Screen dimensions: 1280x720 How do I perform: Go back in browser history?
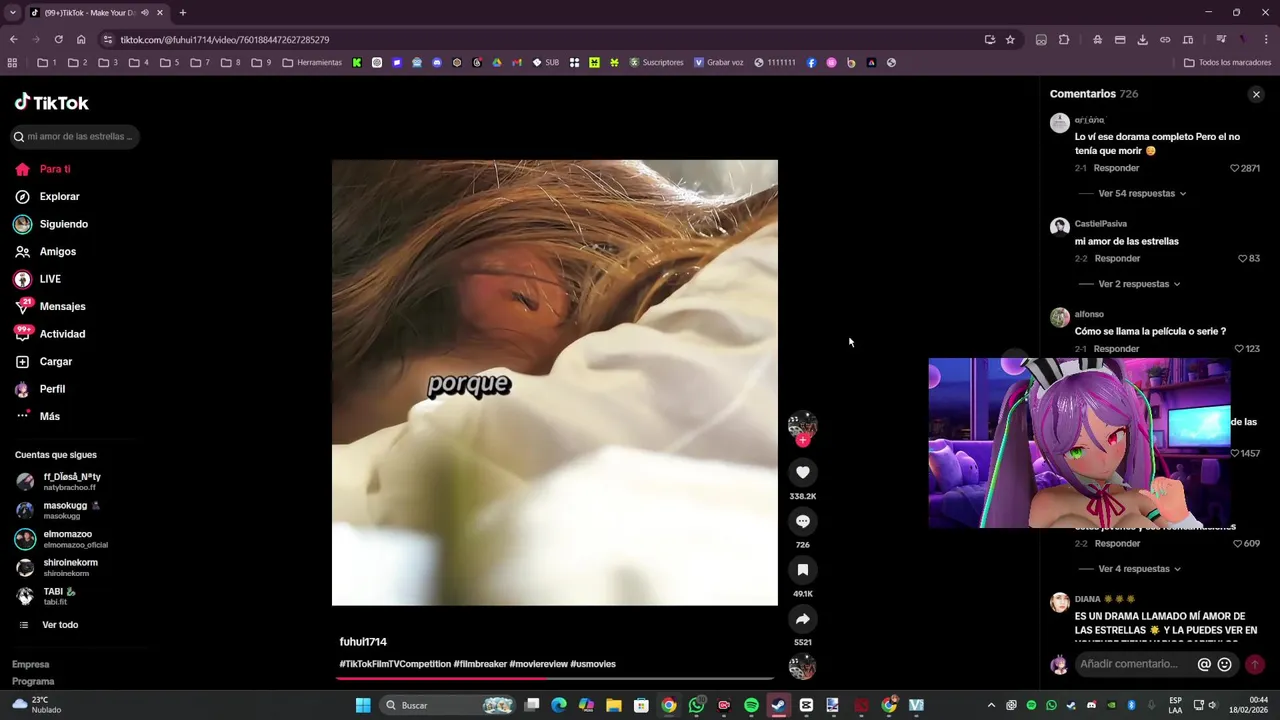click(13, 40)
